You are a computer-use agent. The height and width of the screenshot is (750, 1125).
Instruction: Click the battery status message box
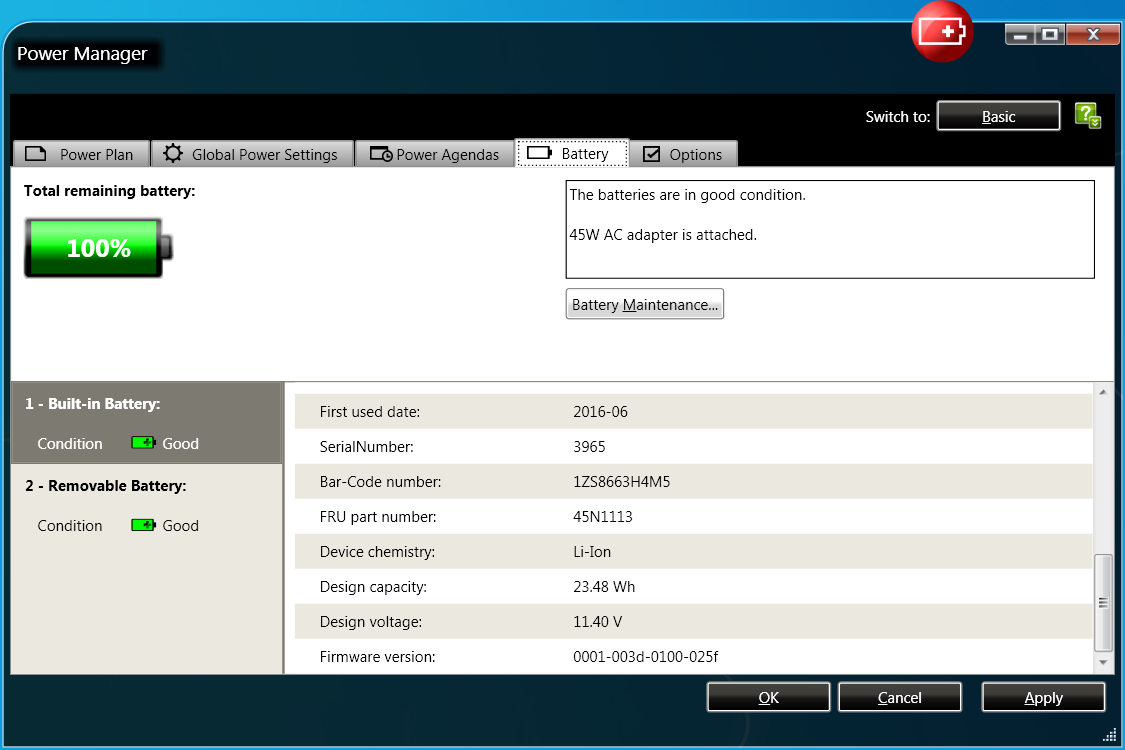click(x=830, y=230)
